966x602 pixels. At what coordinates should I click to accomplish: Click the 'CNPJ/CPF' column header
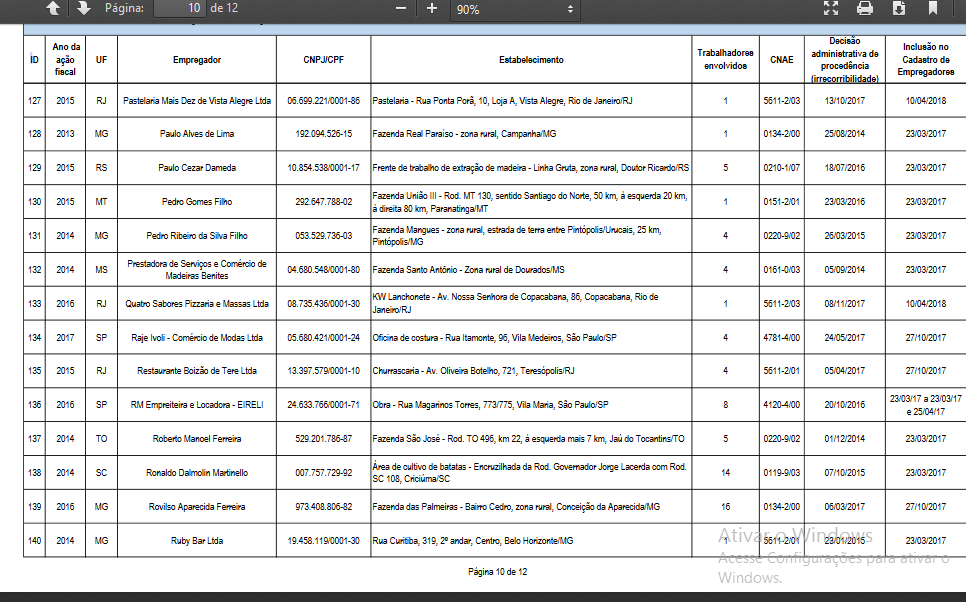323,60
